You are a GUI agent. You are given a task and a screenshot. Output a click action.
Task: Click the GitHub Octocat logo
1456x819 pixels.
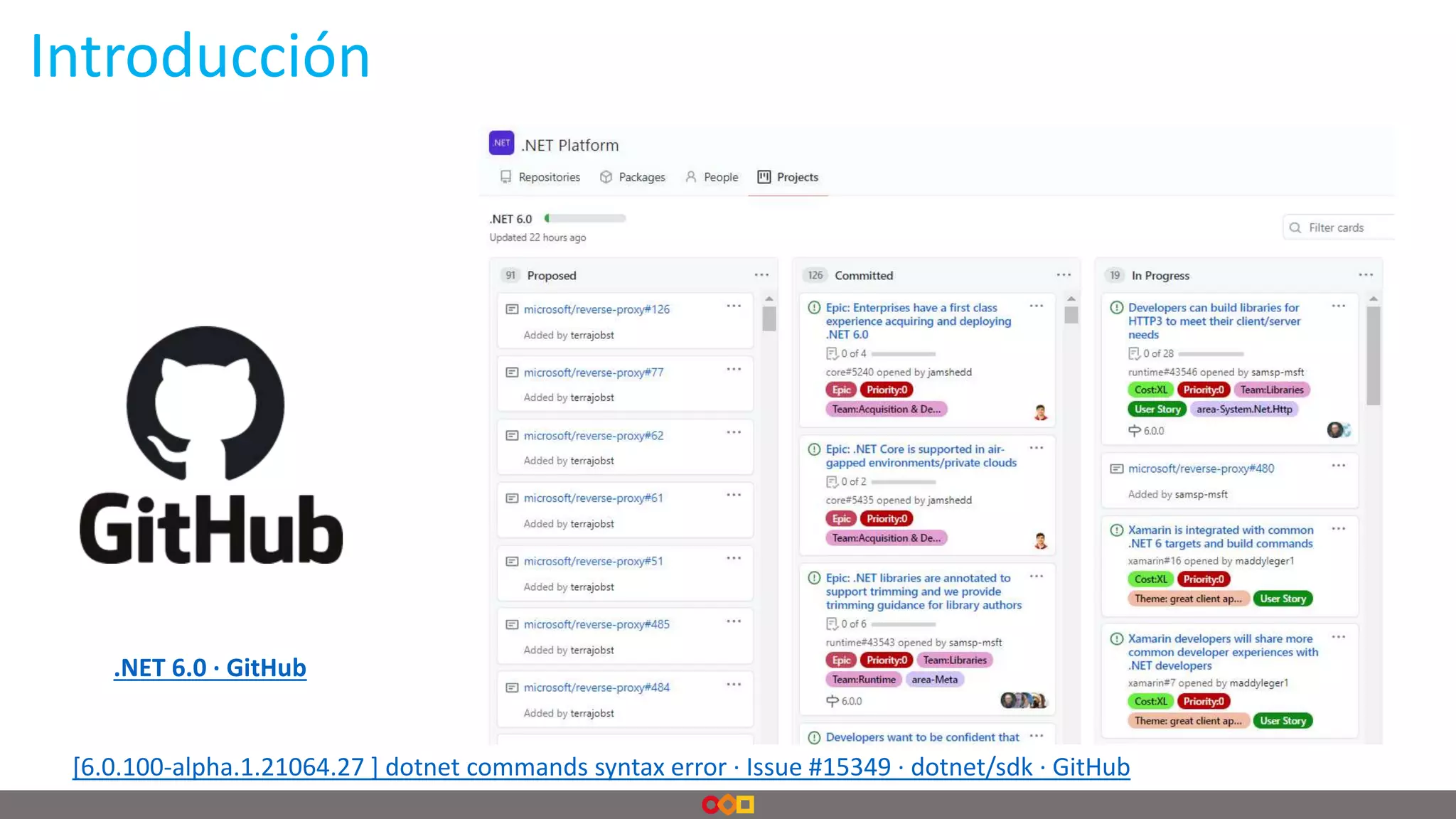point(205,404)
